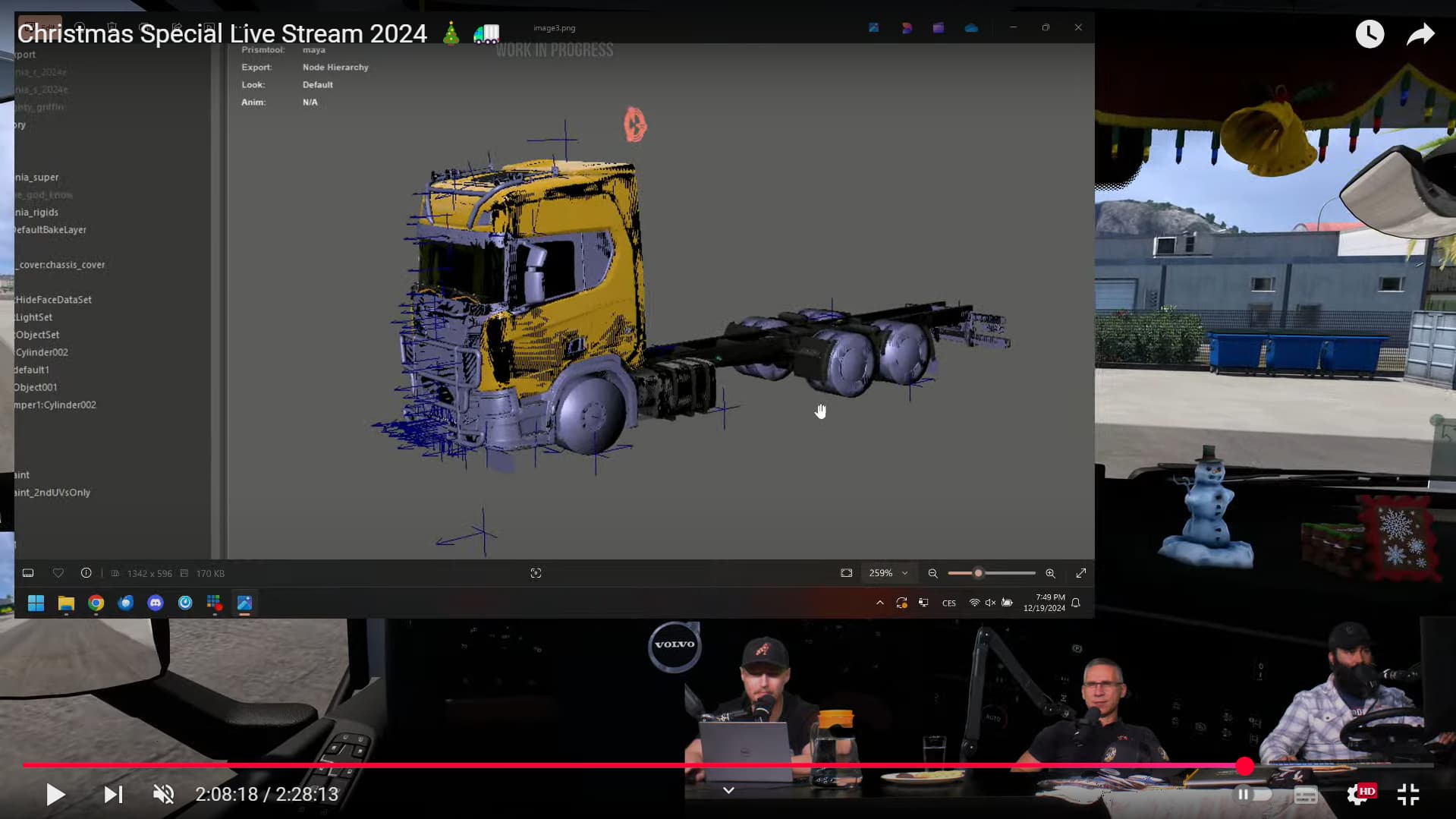Click the red video progress bar
1456x819 pixels.
coord(607,765)
